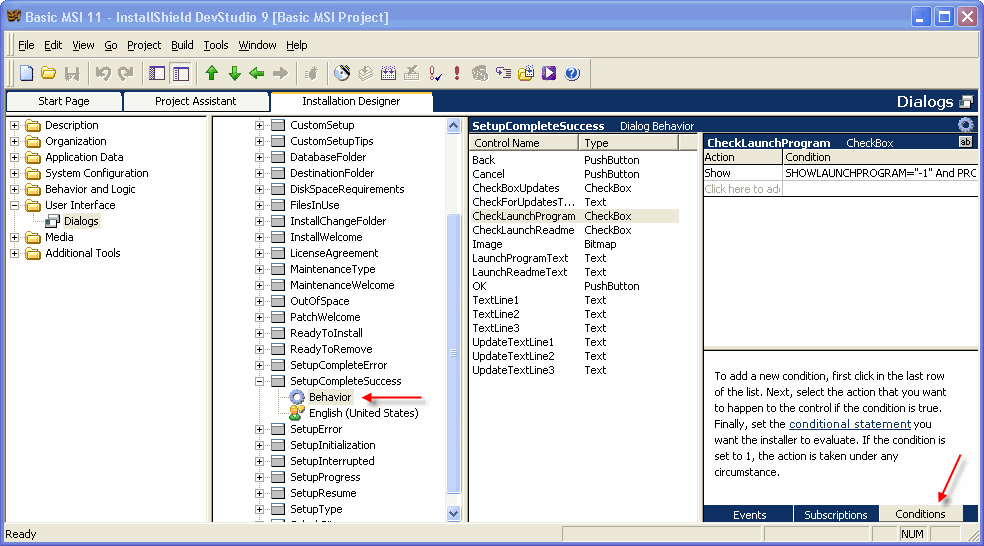984x546 pixels.
Task: Click the red exclamation mark toolbar icon
Action: (457, 73)
